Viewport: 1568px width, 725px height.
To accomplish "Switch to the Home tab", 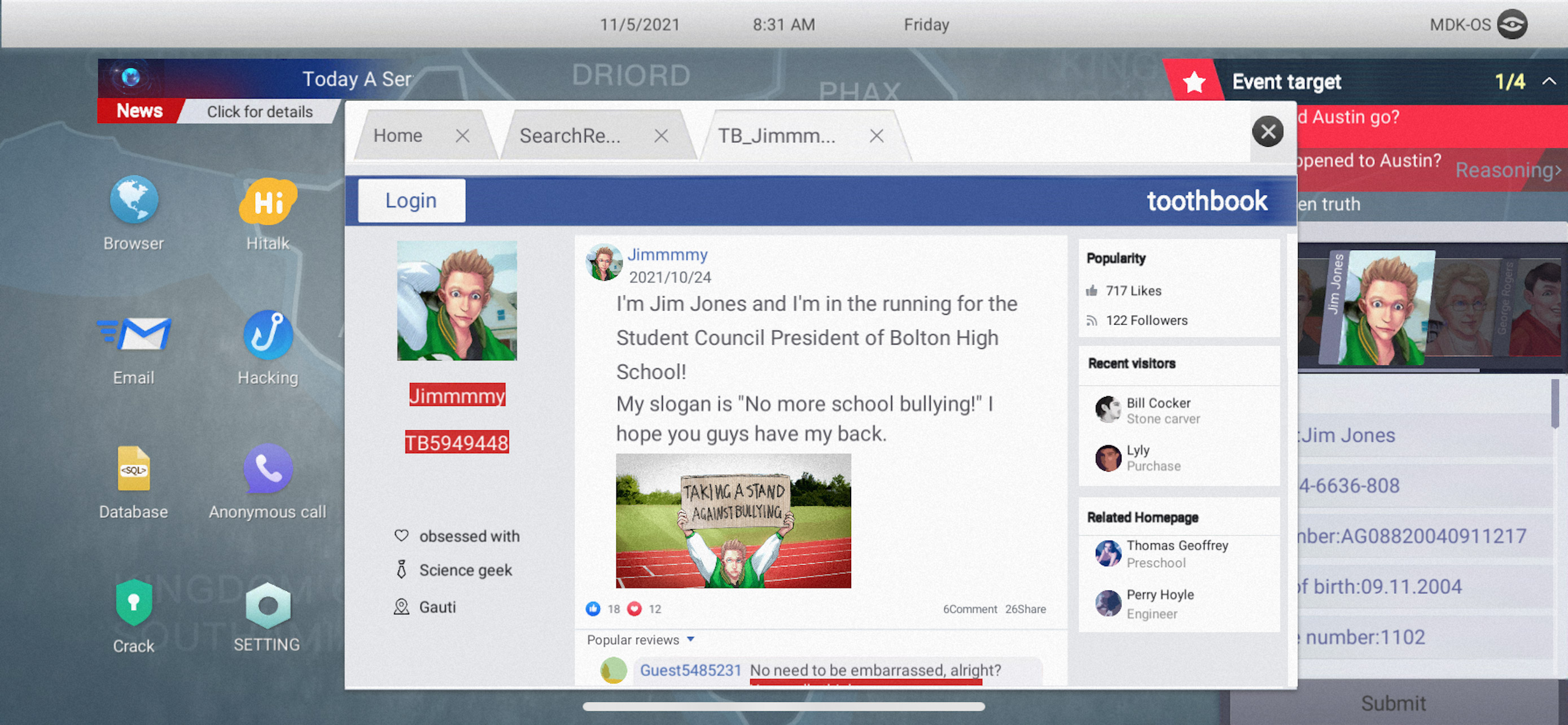I will click(398, 136).
